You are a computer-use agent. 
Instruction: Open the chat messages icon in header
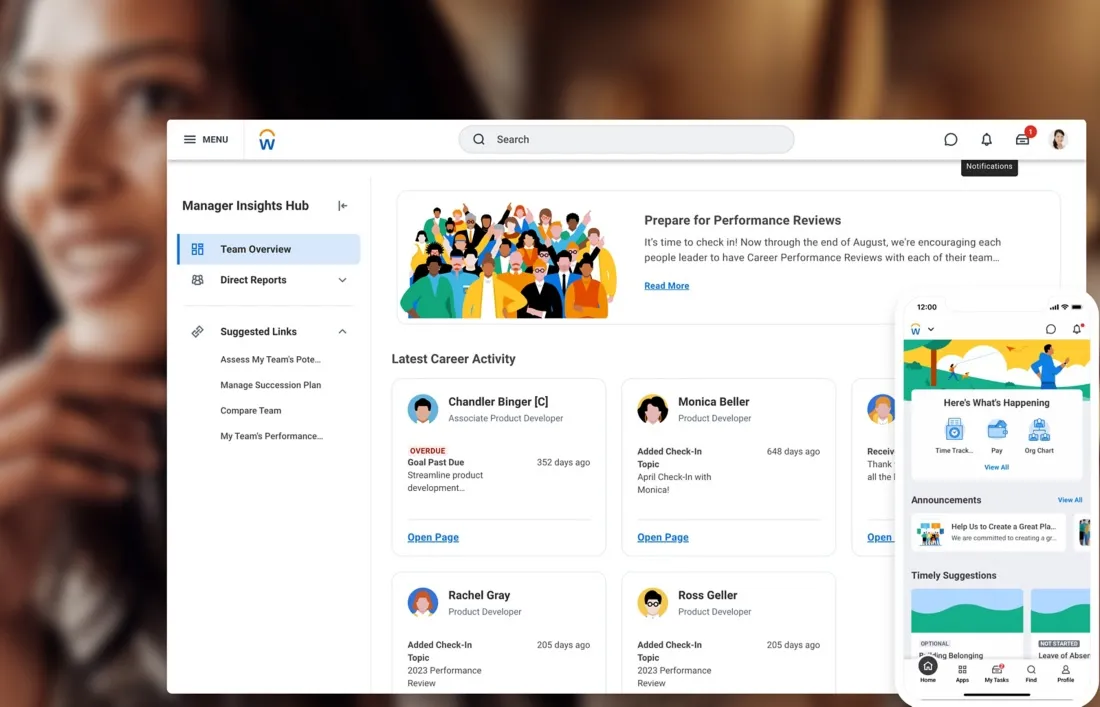coord(950,140)
